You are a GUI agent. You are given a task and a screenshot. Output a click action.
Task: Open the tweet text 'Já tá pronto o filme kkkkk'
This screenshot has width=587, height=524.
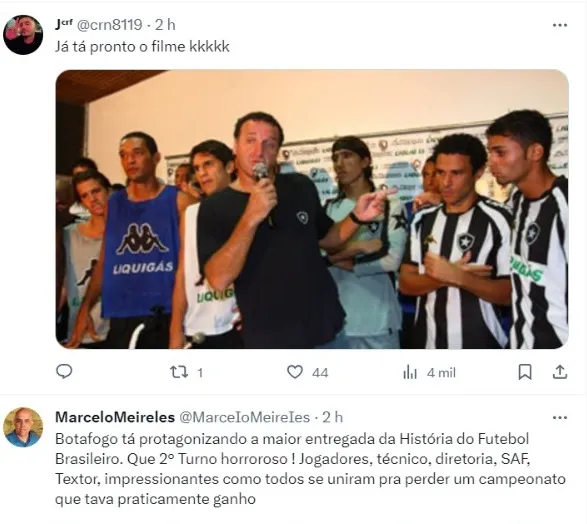click(142, 47)
